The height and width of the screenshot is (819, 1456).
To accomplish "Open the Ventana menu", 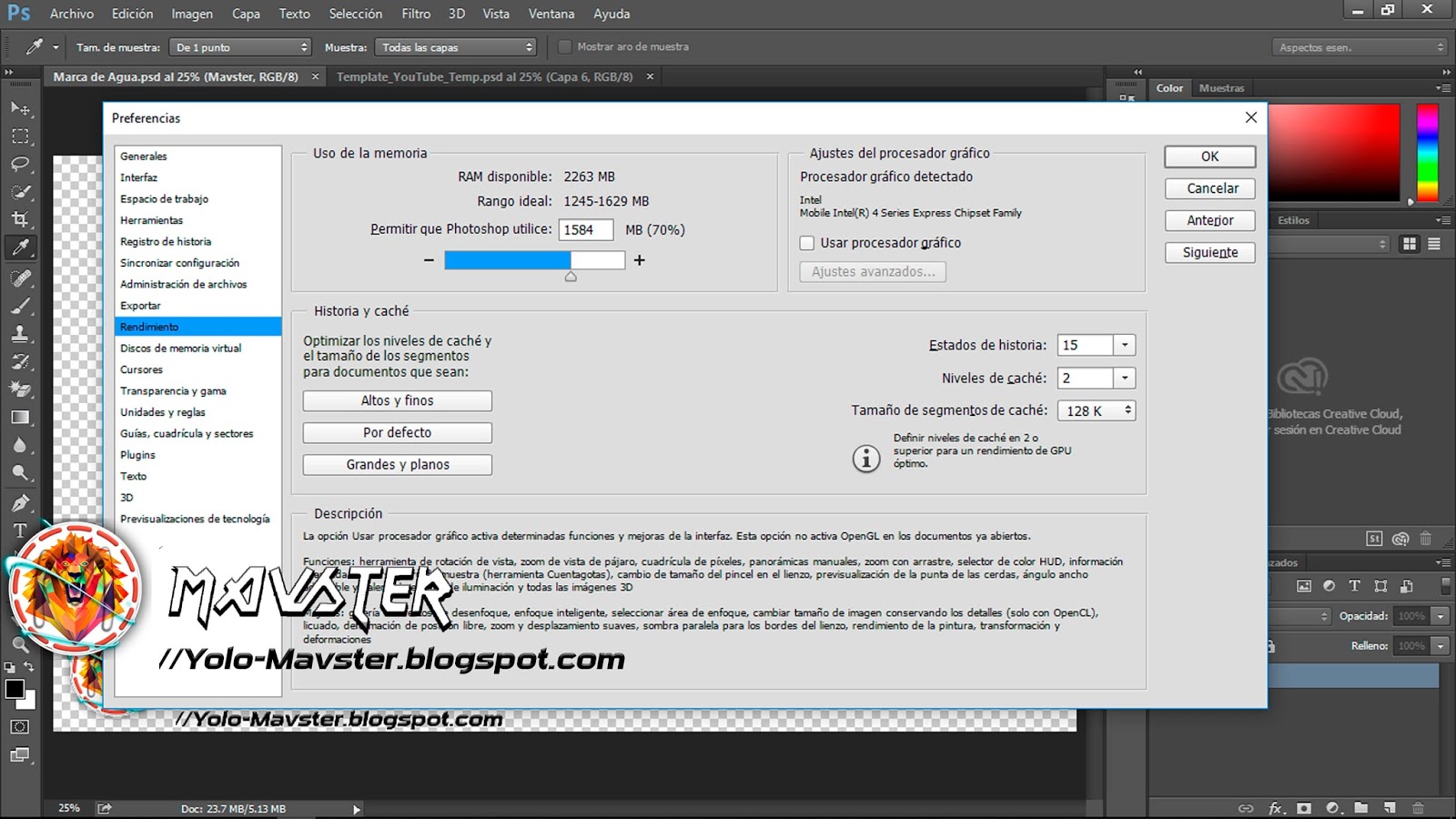I will [551, 14].
